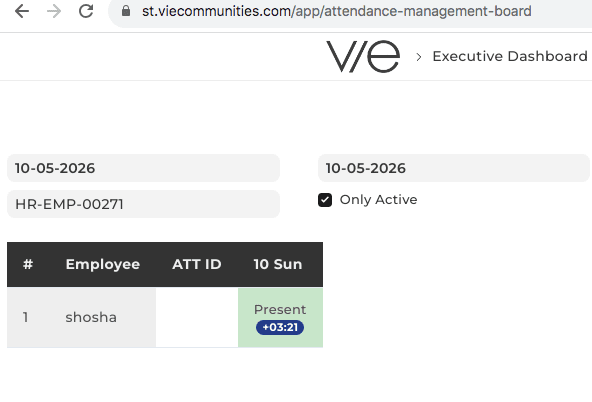
Task: Click the # column header
Action: [x=28, y=264]
